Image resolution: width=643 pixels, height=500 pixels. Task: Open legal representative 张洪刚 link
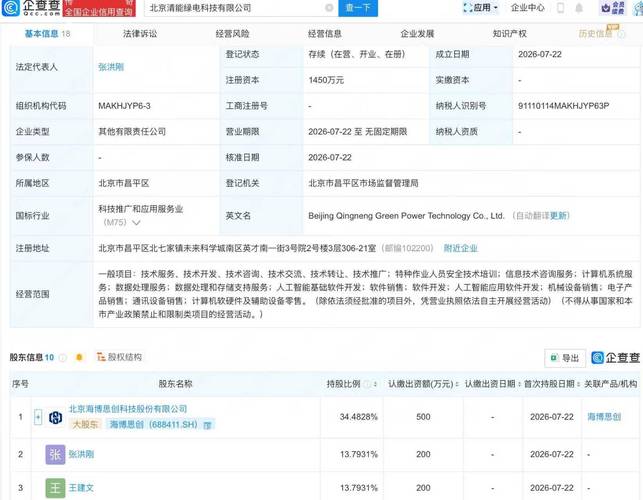click(111, 67)
